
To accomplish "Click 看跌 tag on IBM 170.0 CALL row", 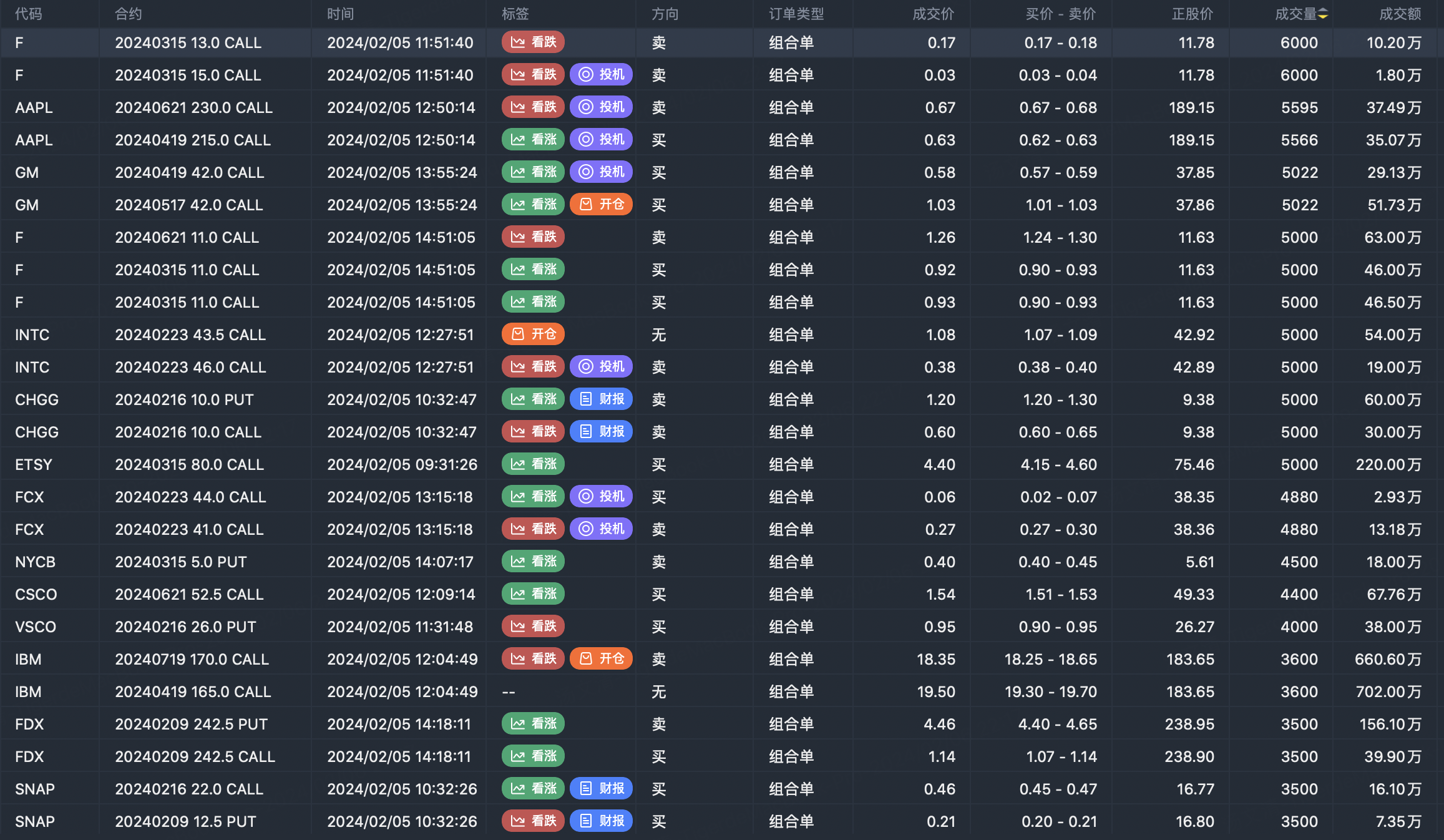I will pyautogui.click(x=533, y=659).
